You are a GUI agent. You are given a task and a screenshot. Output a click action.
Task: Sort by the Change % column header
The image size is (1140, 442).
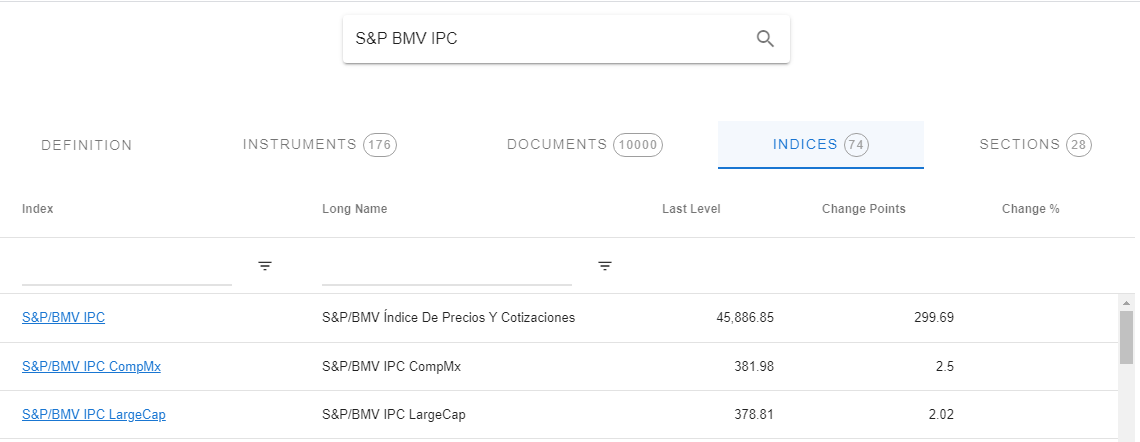1030,209
